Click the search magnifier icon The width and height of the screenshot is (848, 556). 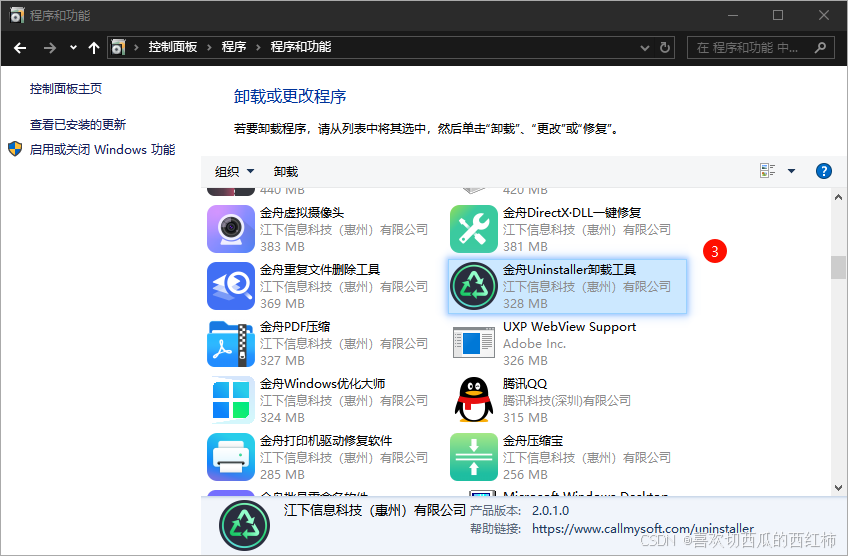[820, 48]
